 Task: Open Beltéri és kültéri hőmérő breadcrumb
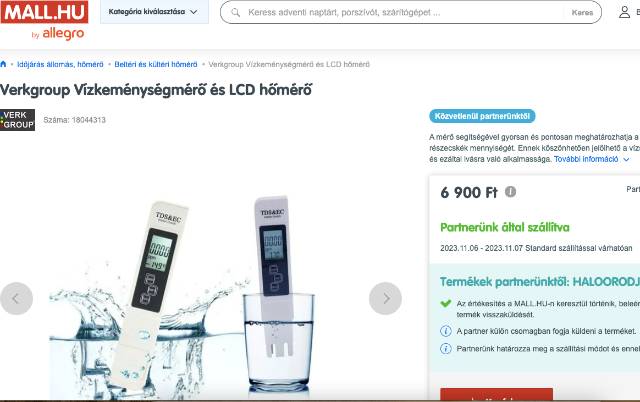coord(156,64)
